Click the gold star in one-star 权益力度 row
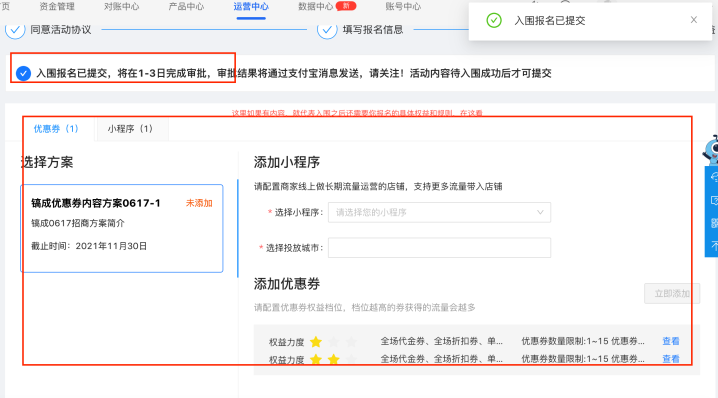Screen dimensions: 718x398 315,342
